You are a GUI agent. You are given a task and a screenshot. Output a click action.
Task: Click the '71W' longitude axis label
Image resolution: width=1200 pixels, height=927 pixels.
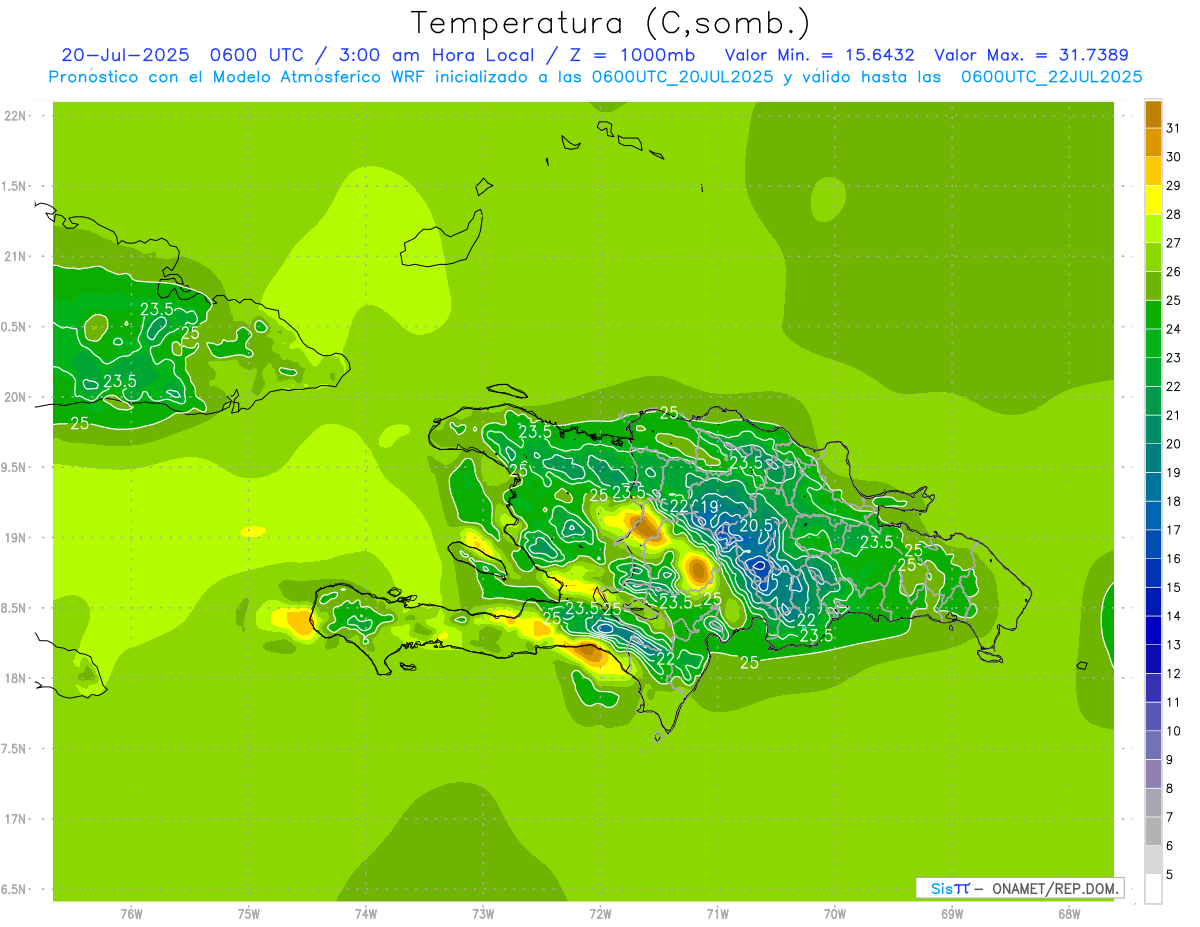[717, 913]
